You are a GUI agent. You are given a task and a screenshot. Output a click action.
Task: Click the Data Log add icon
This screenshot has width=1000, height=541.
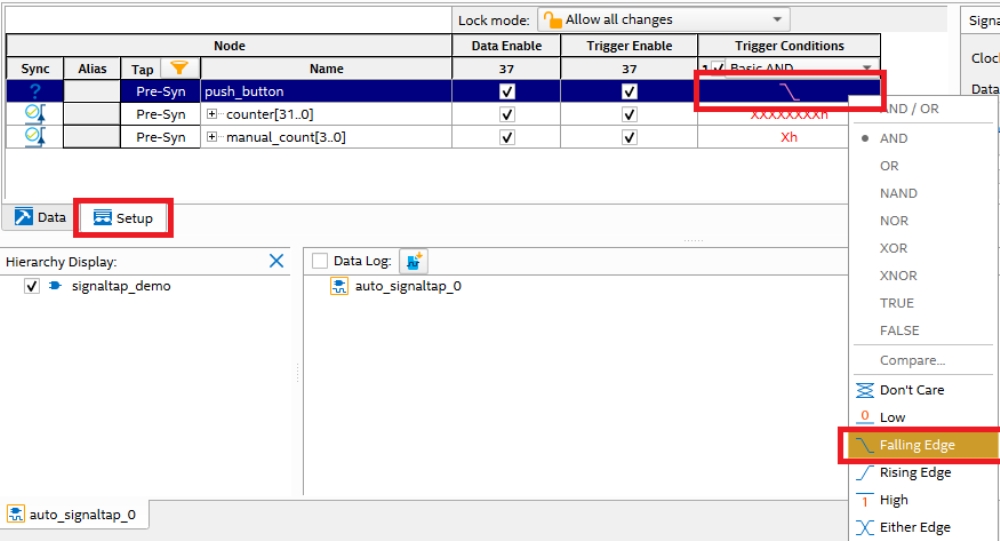(414, 261)
